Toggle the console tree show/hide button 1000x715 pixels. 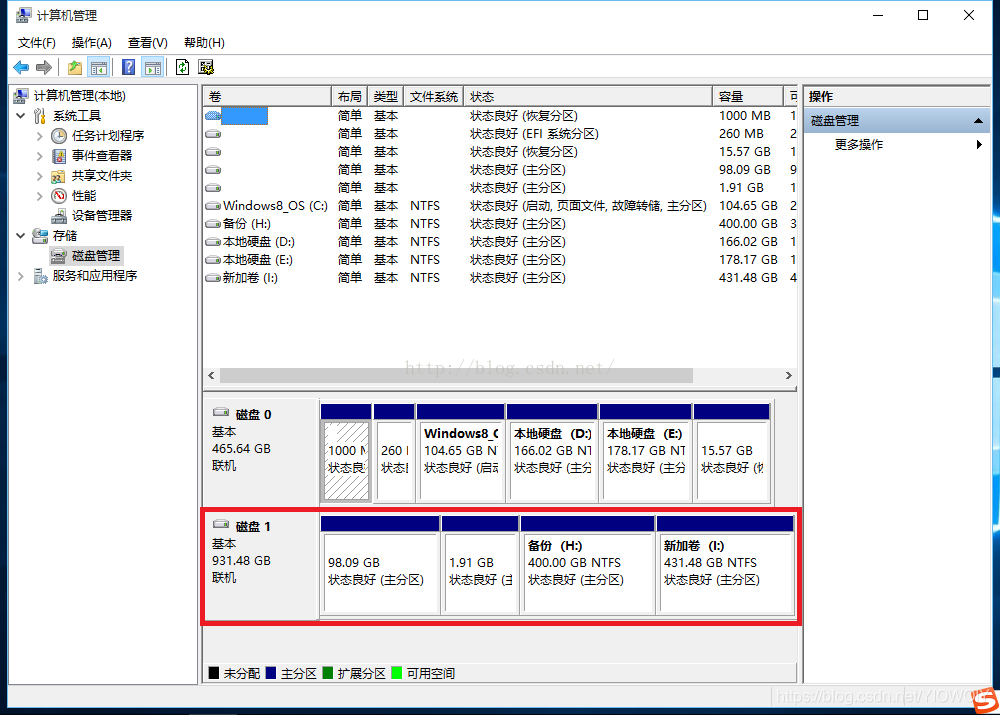click(x=99, y=67)
